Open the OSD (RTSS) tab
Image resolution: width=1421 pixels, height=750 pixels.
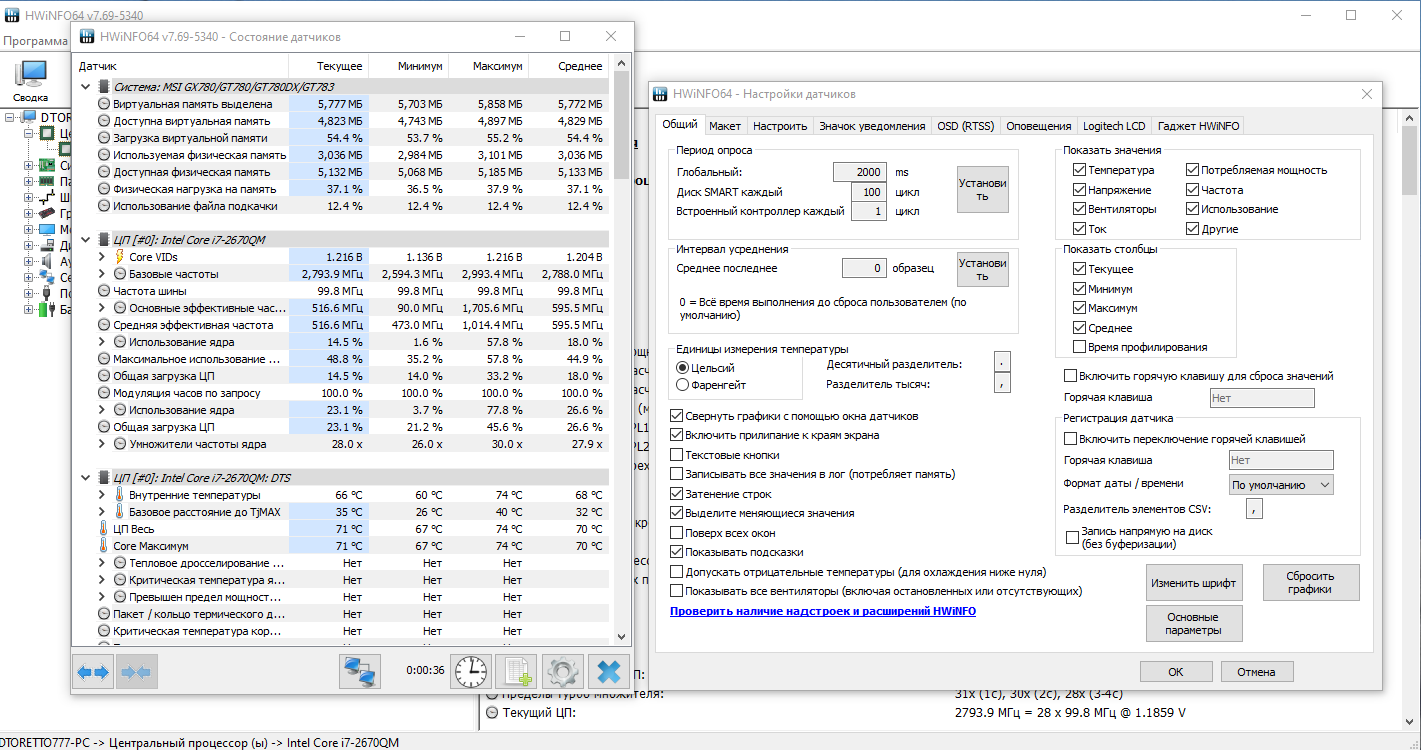point(965,126)
